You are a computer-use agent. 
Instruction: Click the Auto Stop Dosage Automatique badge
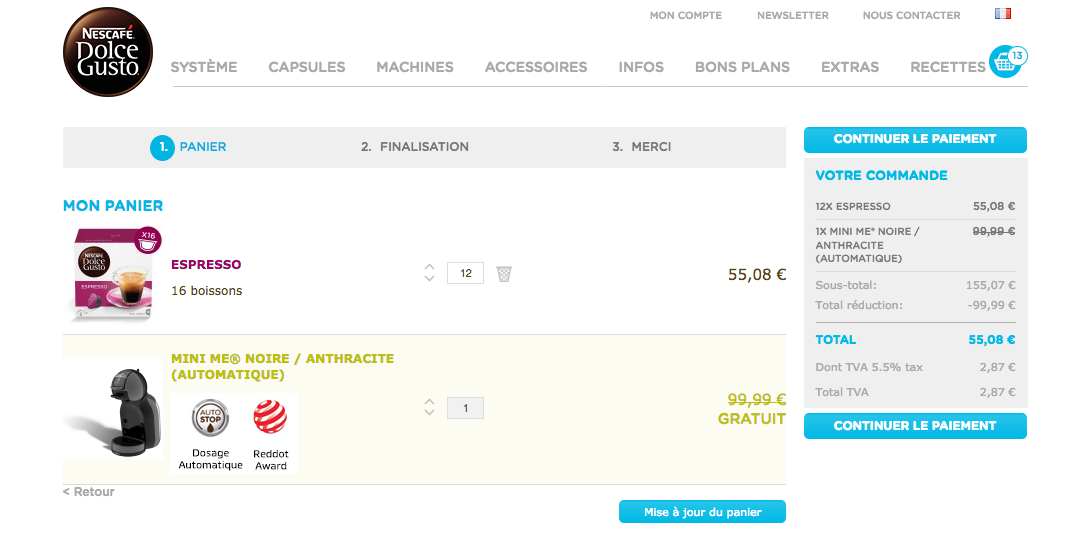coord(210,434)
